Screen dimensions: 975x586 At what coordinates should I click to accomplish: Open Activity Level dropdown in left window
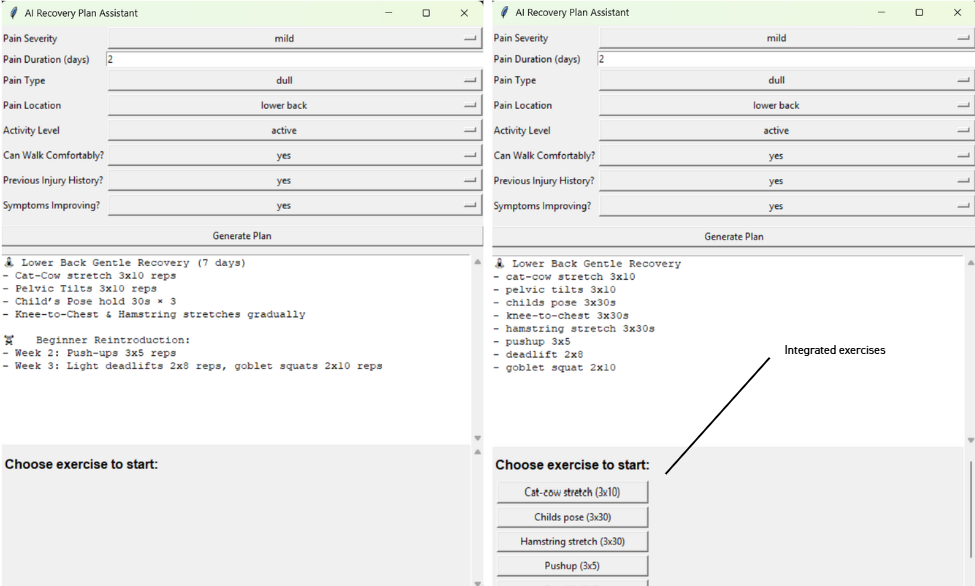point(295,130)
